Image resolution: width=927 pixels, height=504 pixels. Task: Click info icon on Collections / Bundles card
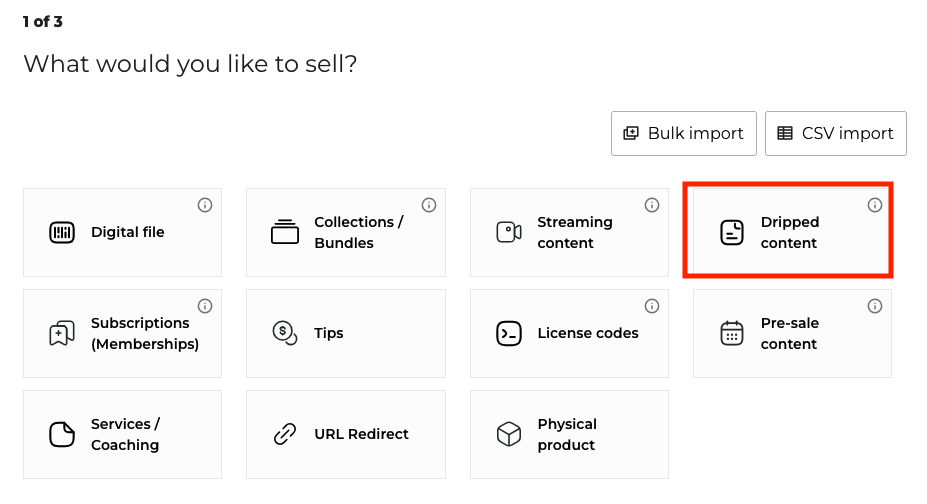(429, 205)
